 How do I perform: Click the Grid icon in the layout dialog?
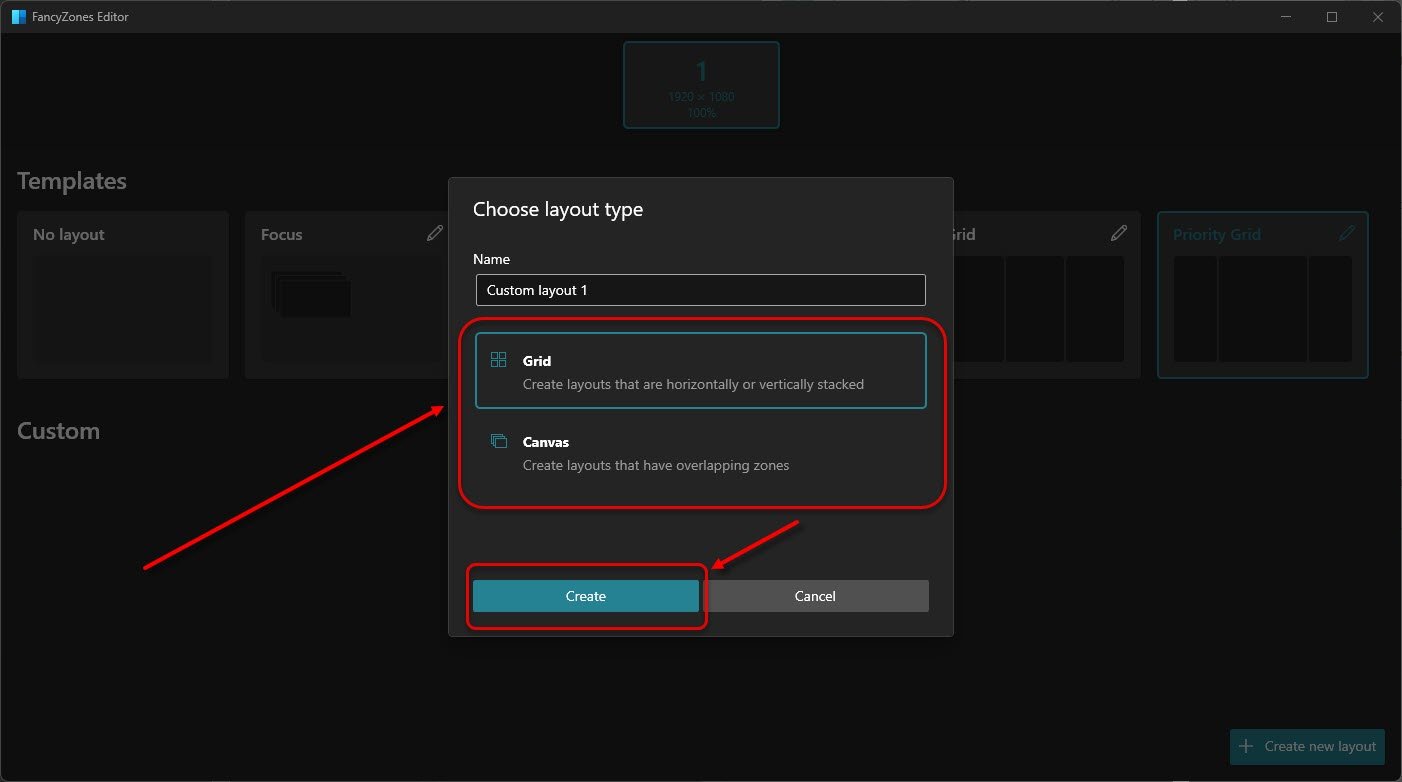498,360
